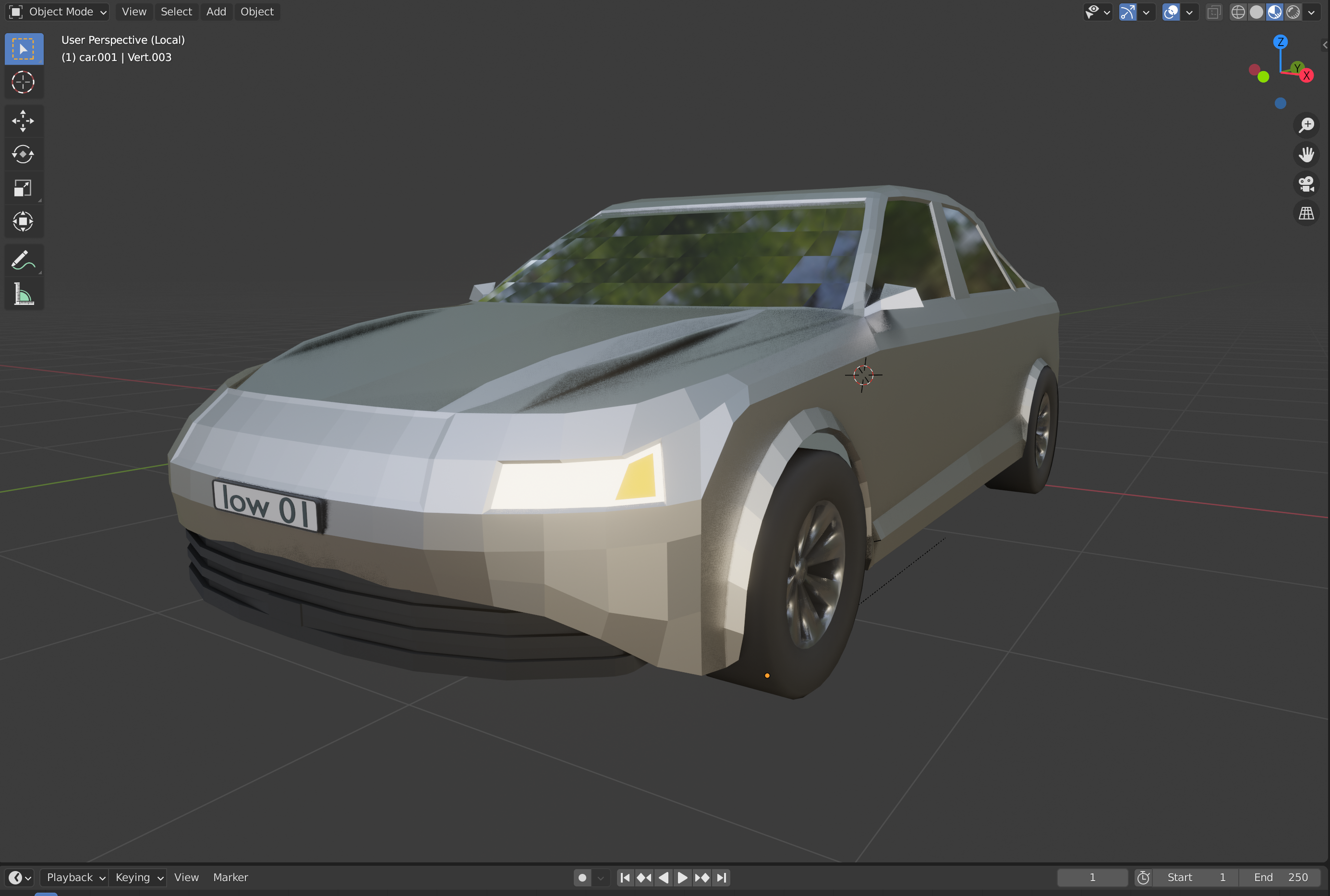
Task: Play animation in reverse
Action: click(x=663, y=877)
